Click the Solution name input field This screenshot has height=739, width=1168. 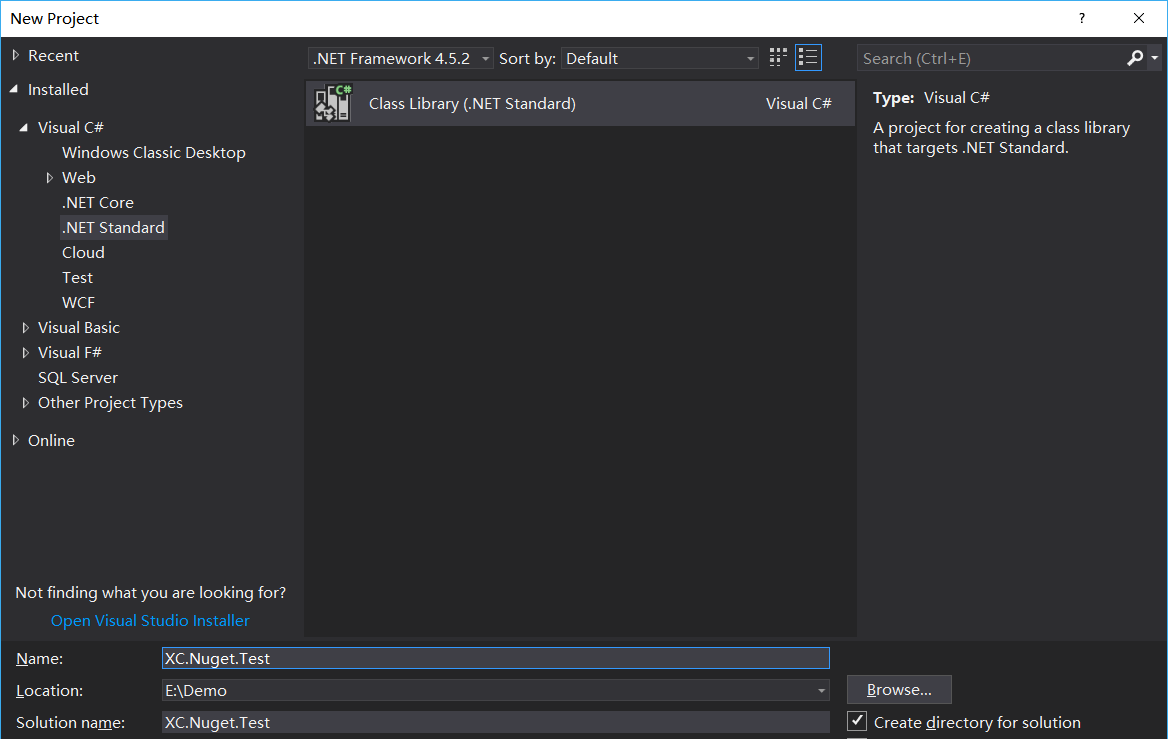(495, 723)
